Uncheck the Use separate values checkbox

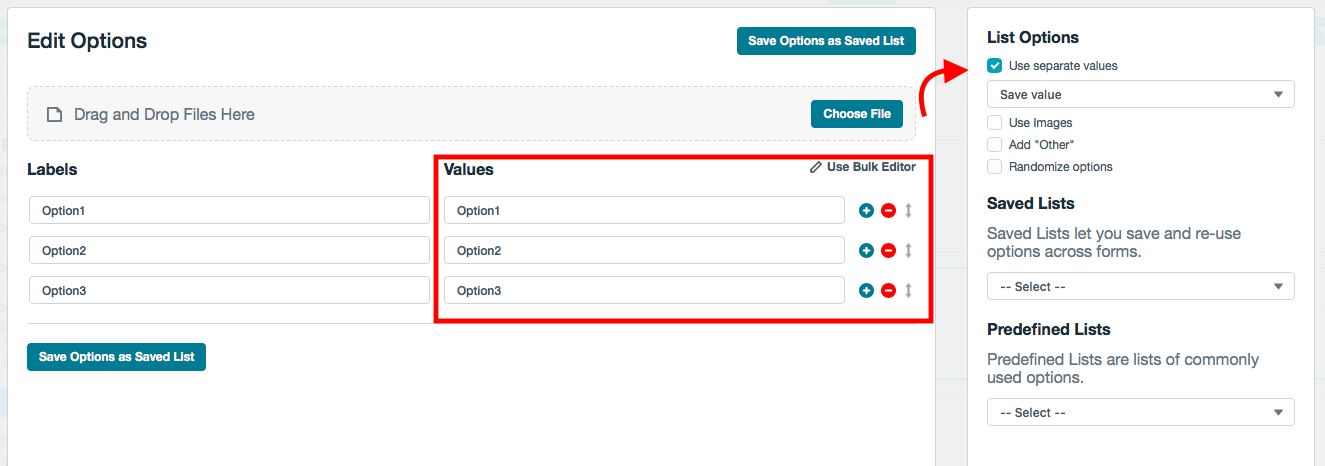pos(995,66)
